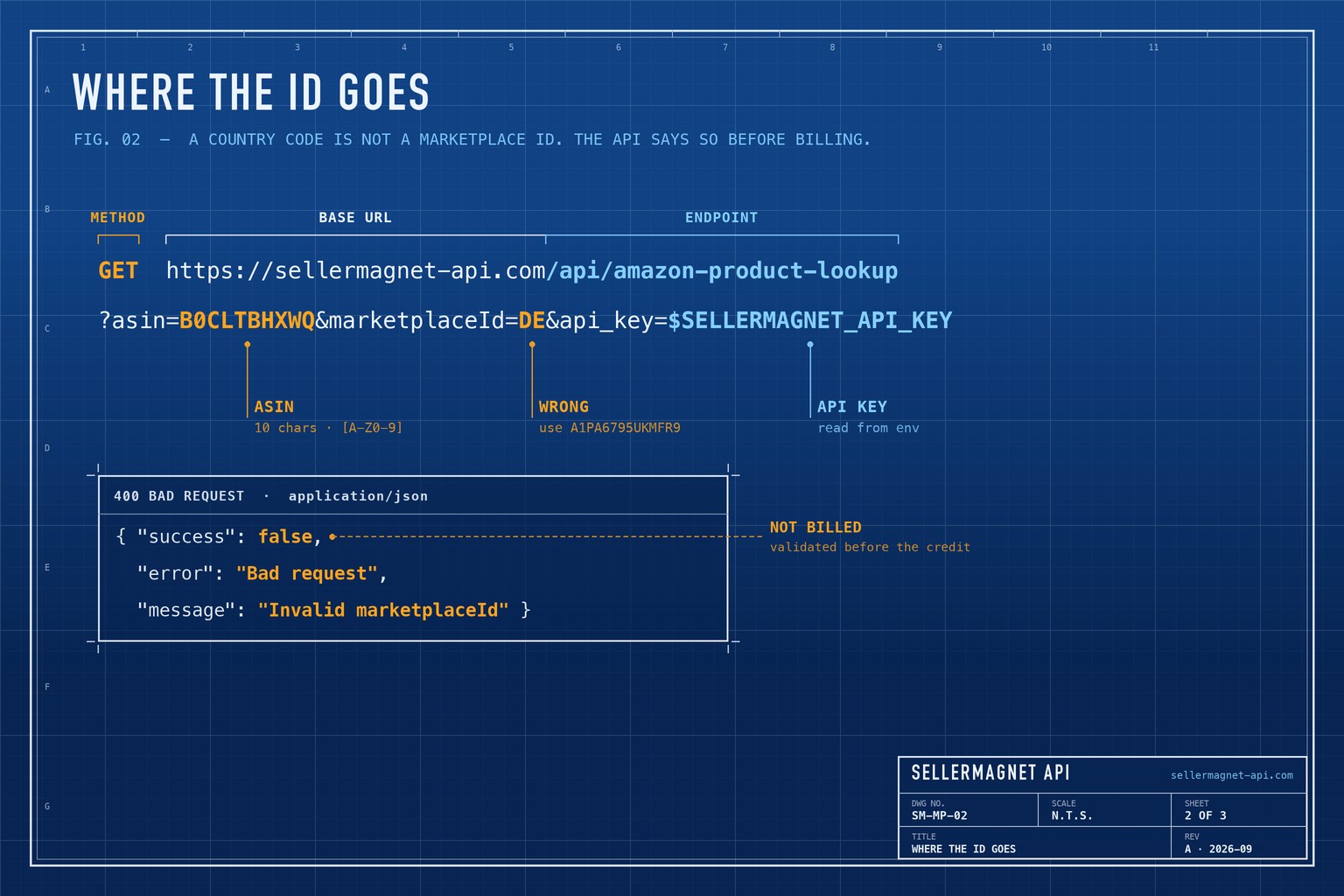Click the "success" key in the JSON response
1344x896 pixels.
pyautogui.click(x=185, y=536)
